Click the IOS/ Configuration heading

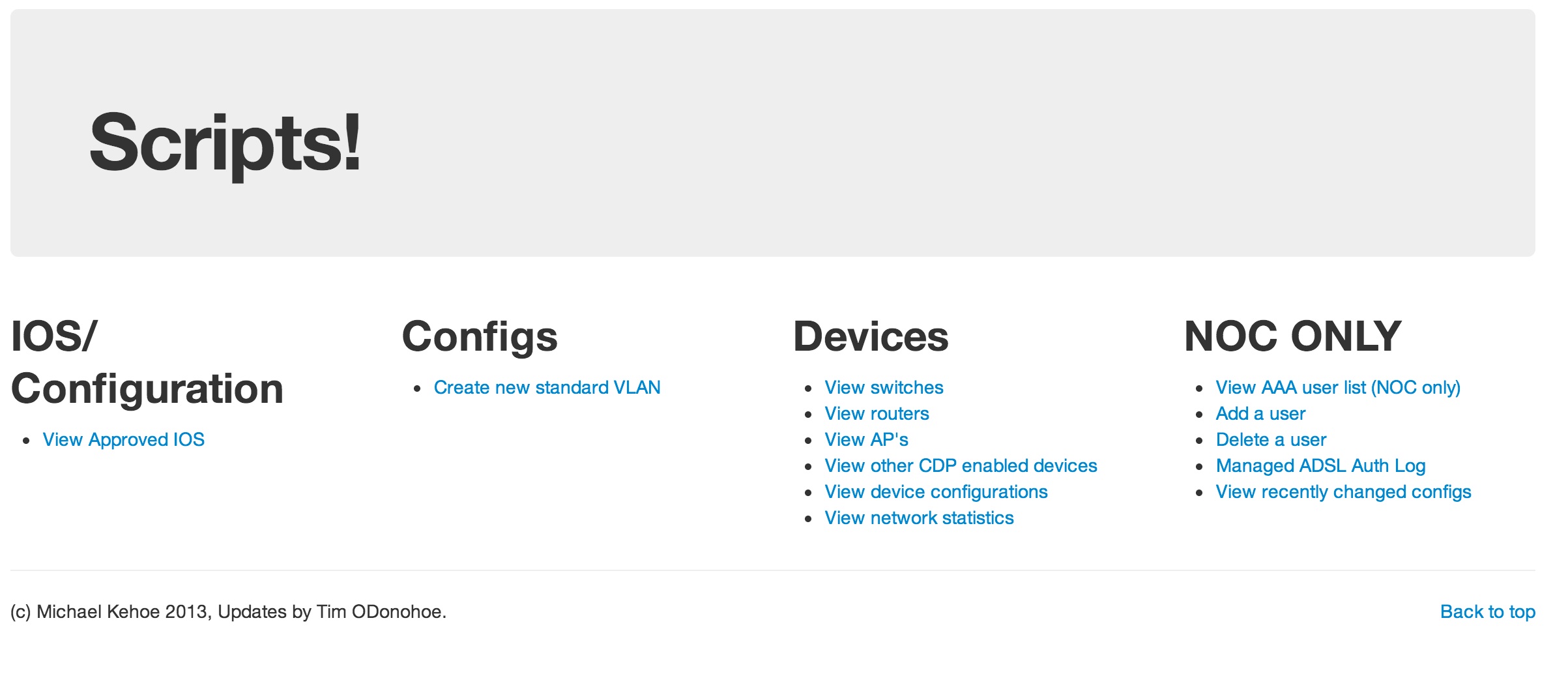pos(147,363)
